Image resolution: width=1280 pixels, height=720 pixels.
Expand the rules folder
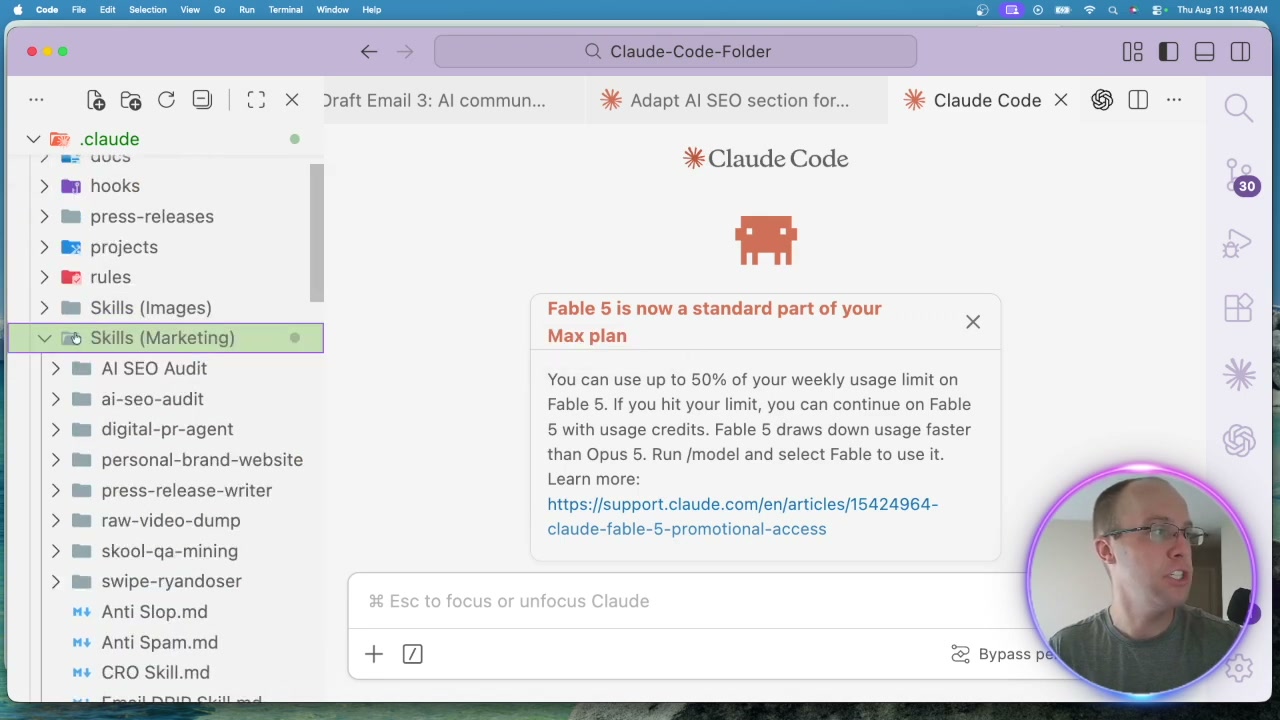coord(44,277)
